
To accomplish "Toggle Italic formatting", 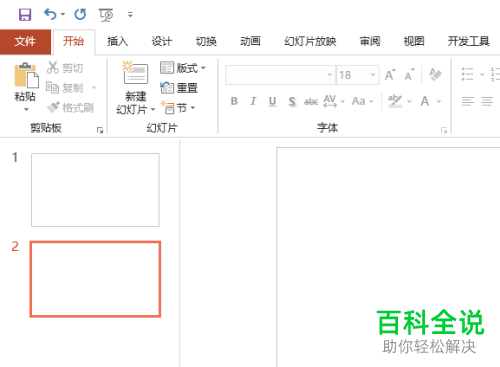I will tap(253, 101).
